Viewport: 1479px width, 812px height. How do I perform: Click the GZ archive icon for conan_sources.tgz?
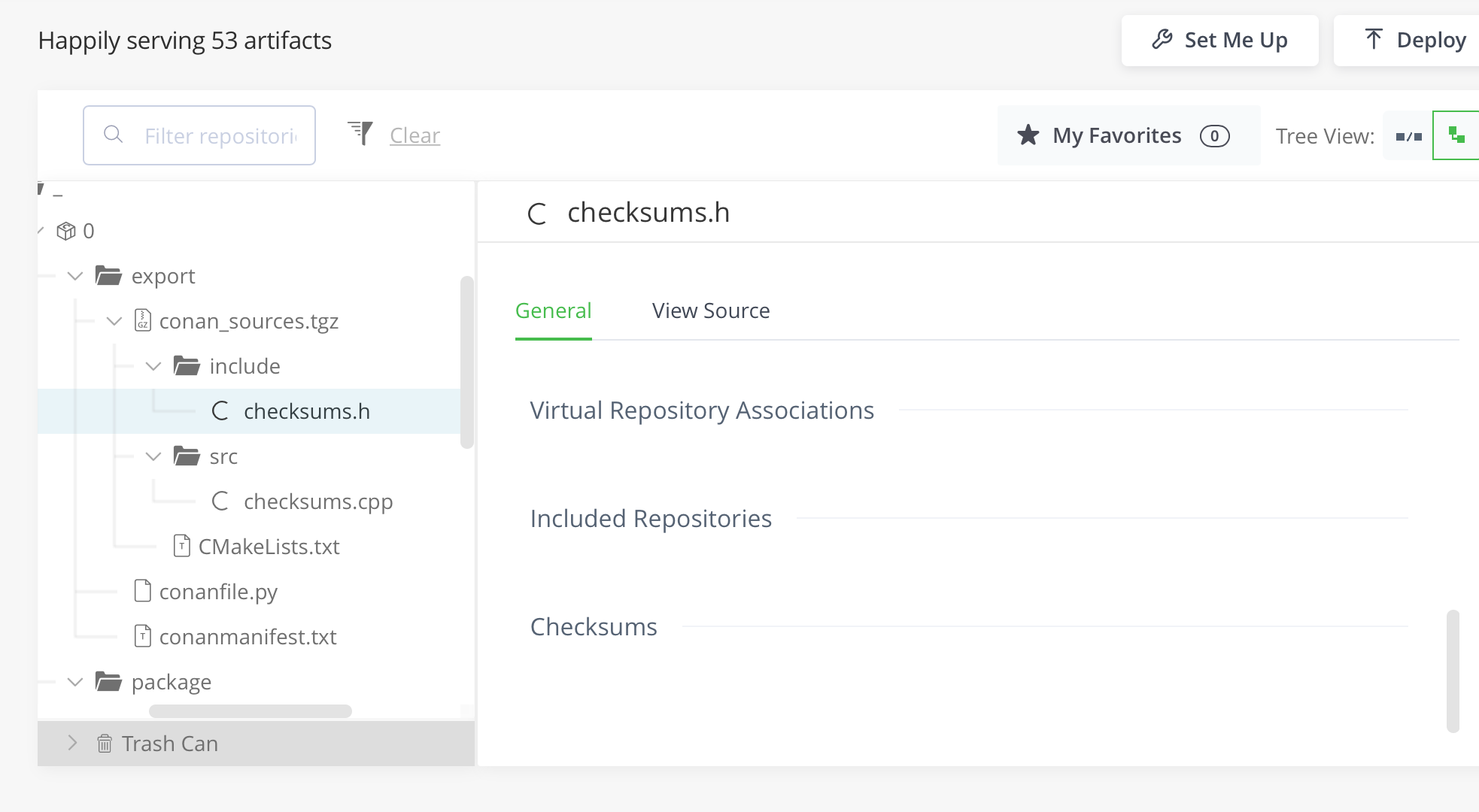[141, 320]
